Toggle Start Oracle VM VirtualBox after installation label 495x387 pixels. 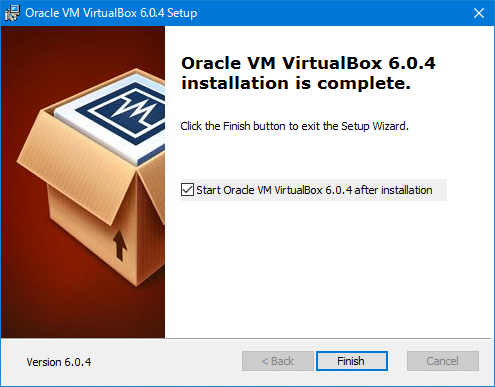(x=314, y=190)
